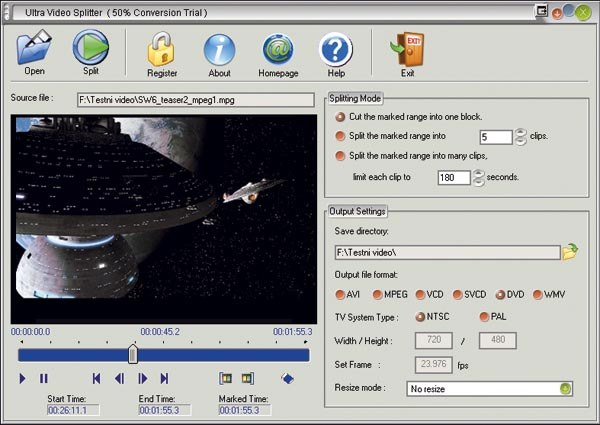Image resolution: width=600 pixels, height=425 pixels.
Task: Select Cut the marked range into one block
Action: (340, 117)
